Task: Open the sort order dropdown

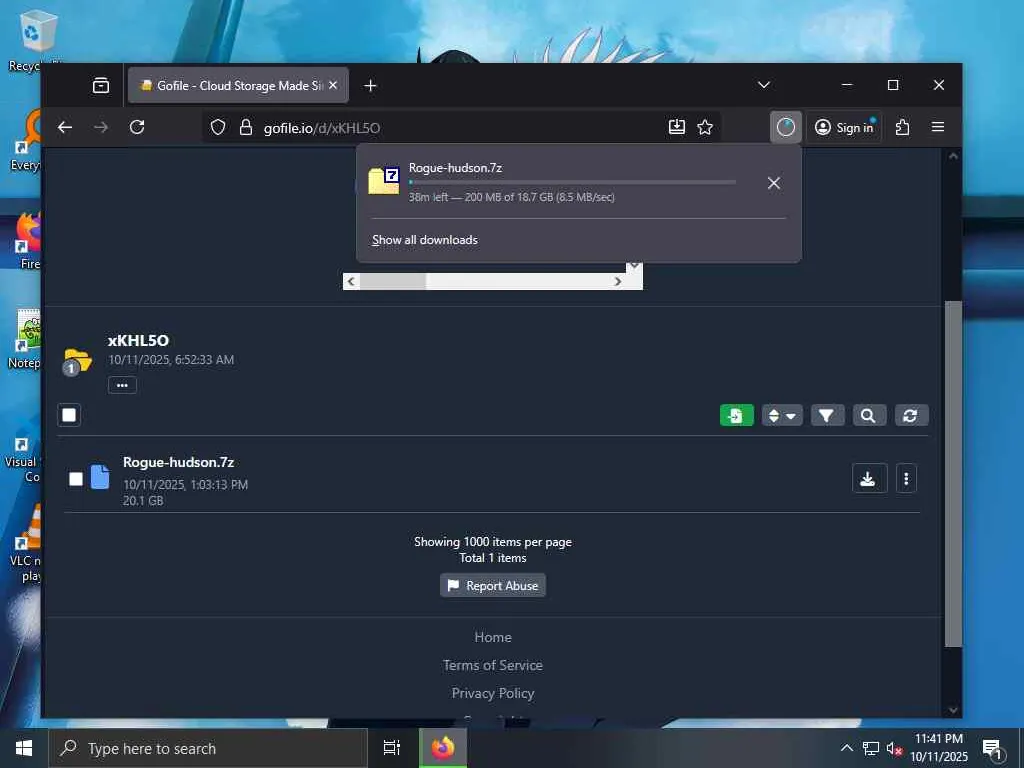Action: [x=782, y=415]
